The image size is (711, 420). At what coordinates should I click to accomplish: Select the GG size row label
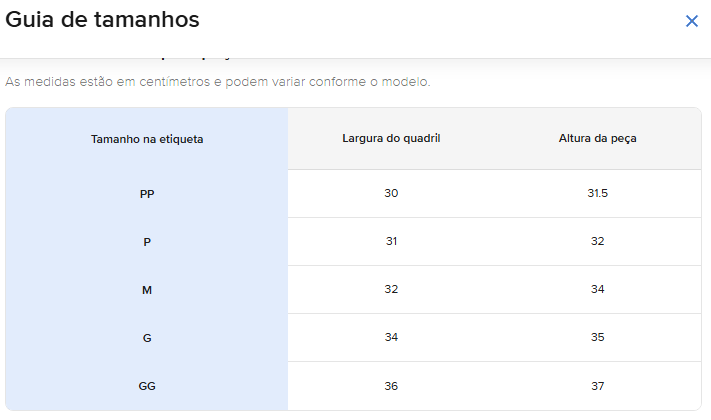147,386
